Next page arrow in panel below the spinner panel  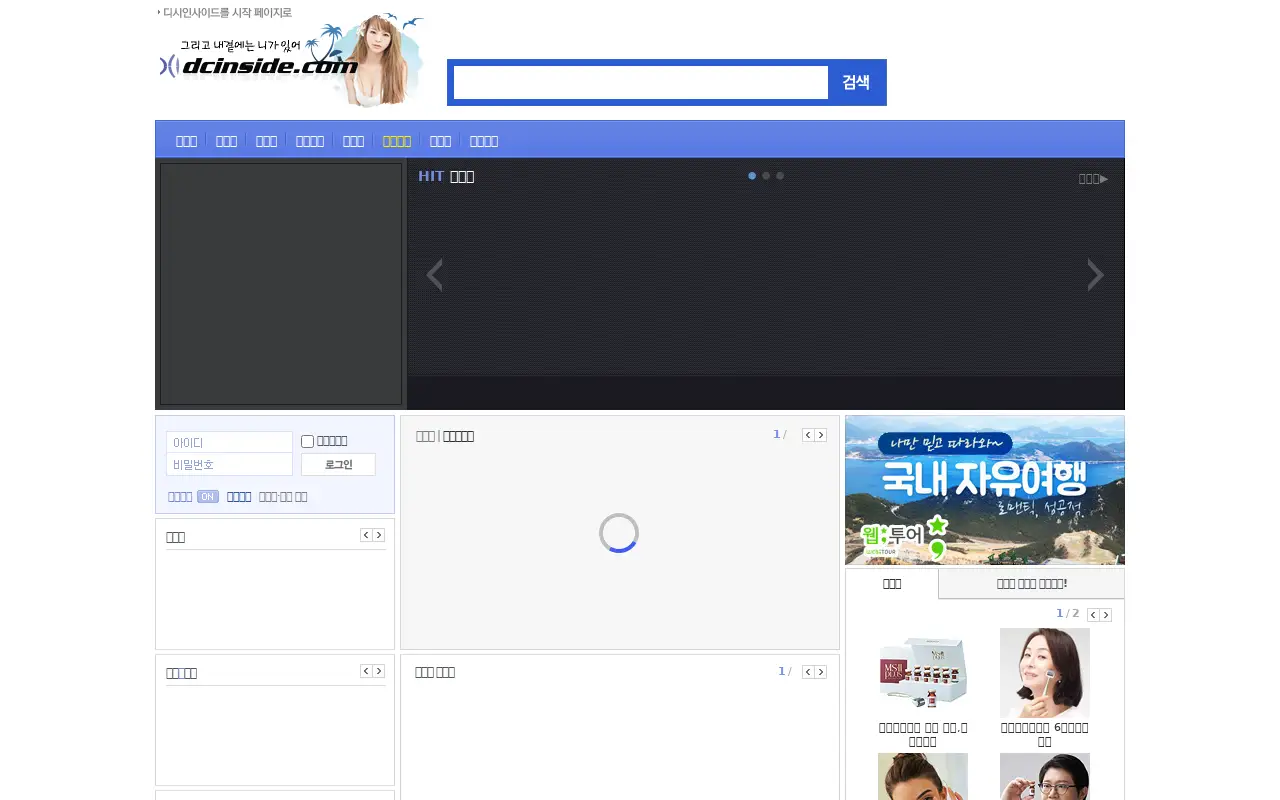click(821, 672)
